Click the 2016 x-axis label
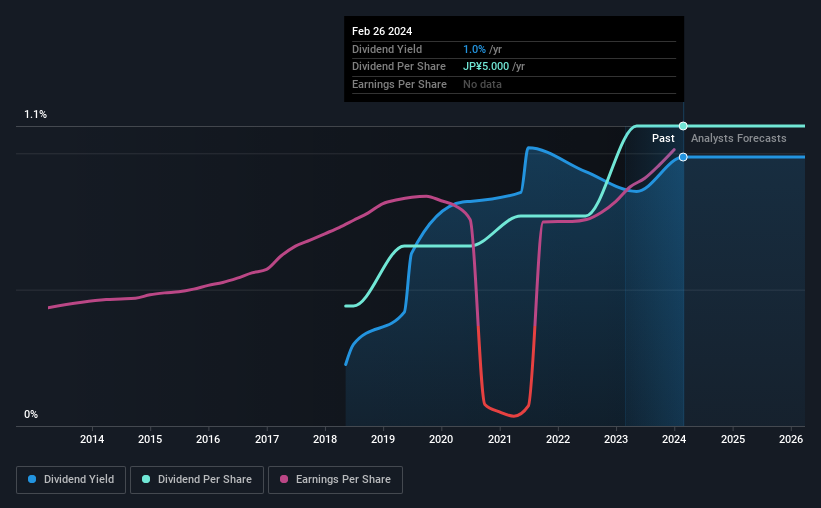The image size is (821, 508). pos(208,439)
